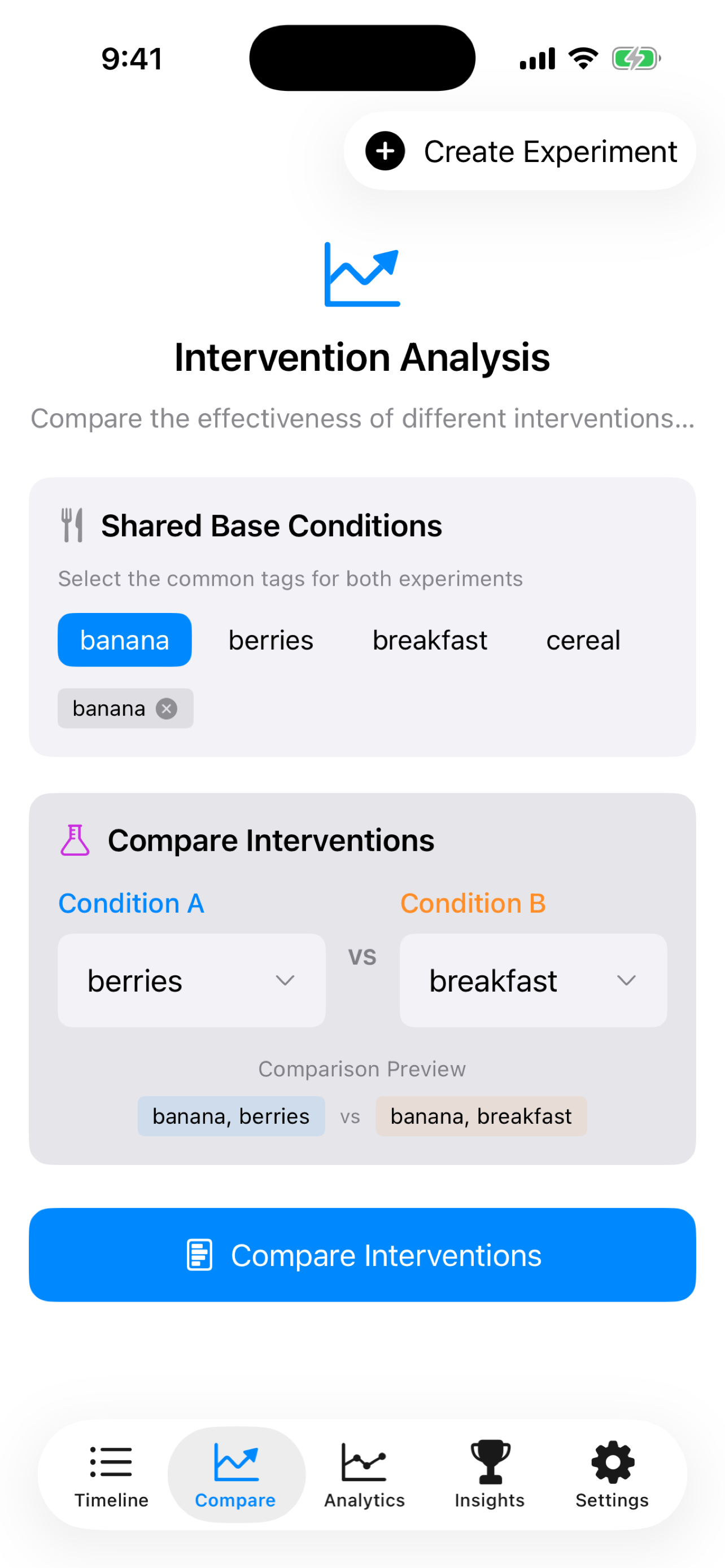Viewport: 725px width, 1568px height.
Task: Open Insights via the trophy icon
Action: pyautogui.click(x=490, y=1461)
